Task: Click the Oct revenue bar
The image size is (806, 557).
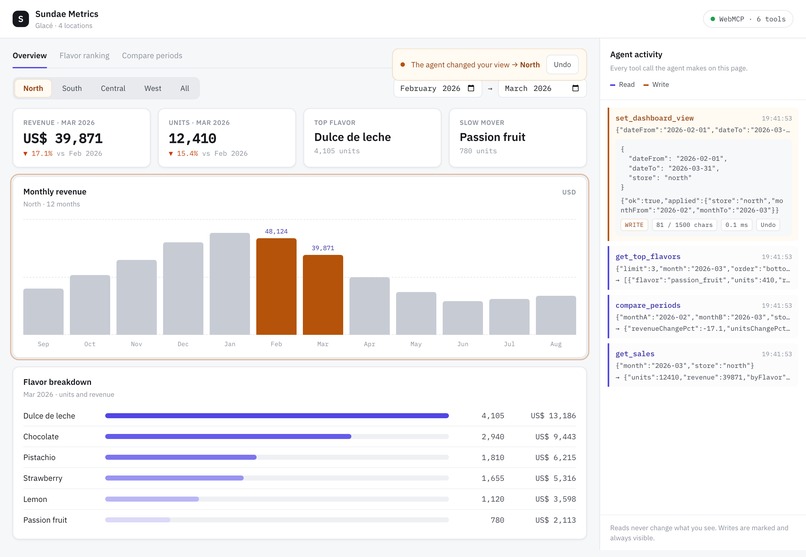Action: pos(90,305)
